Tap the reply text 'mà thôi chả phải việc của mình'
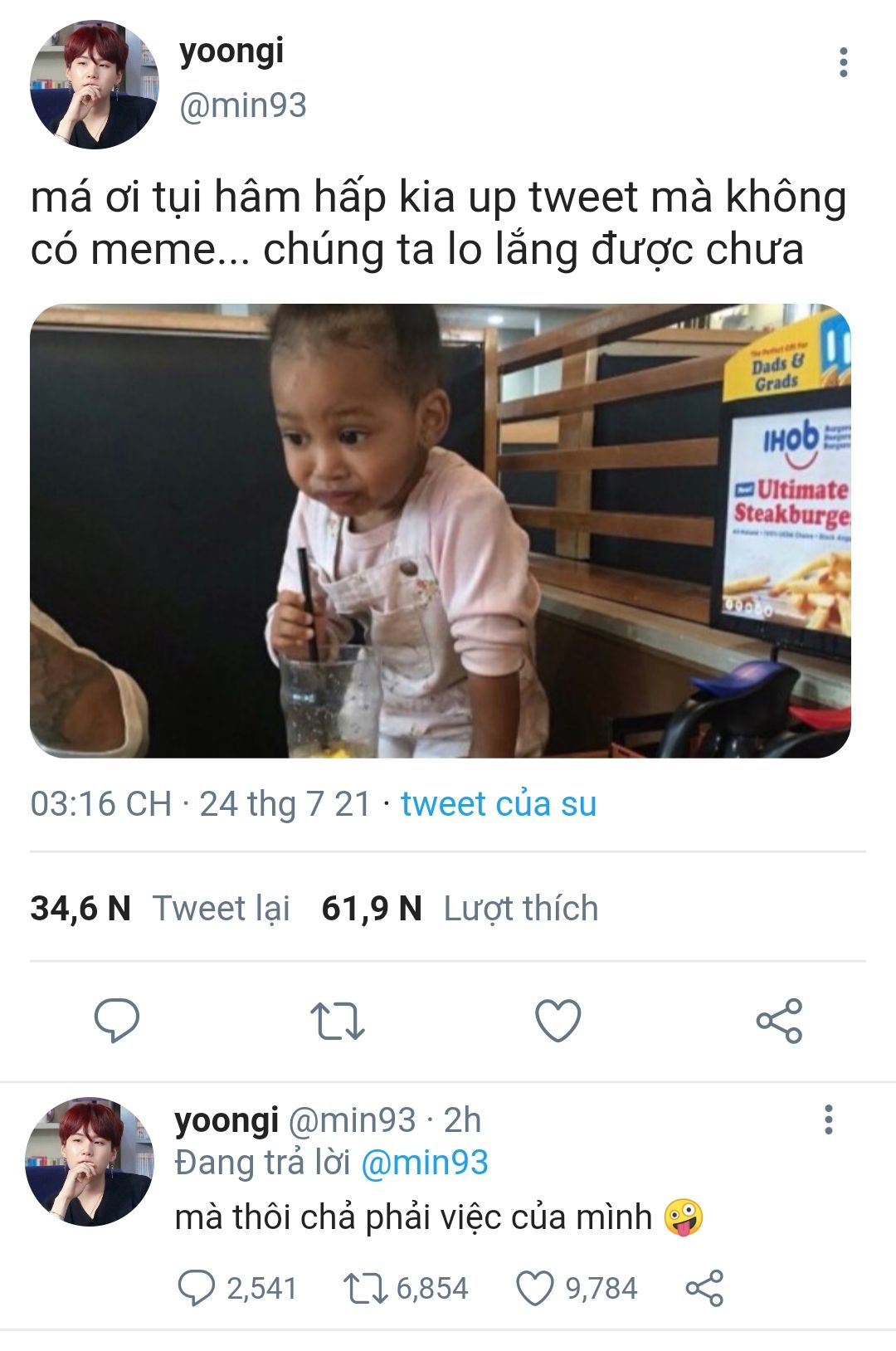The image size is (896, 1351). coord(414,1217)
